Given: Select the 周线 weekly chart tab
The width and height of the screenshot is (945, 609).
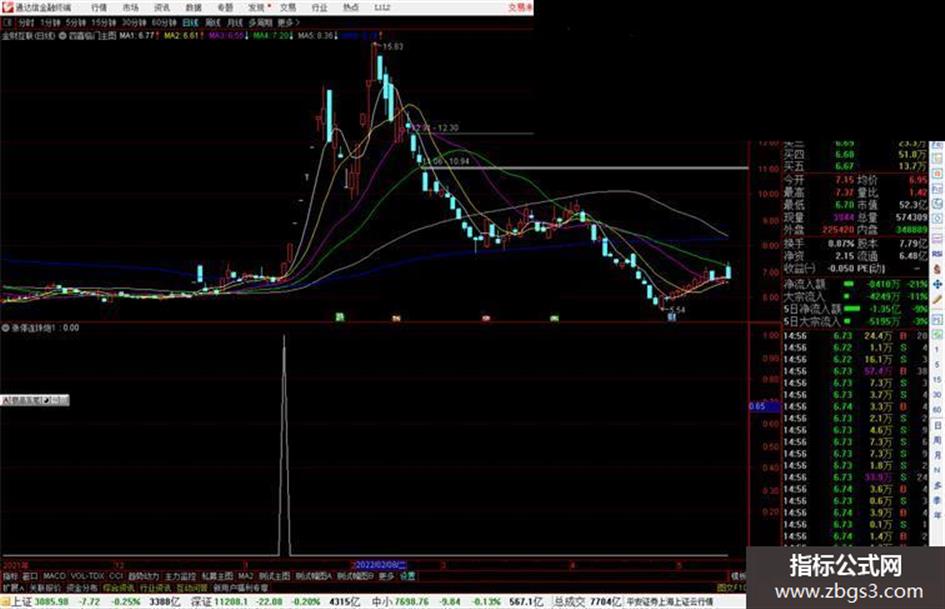Looking at the screenshot, I should pyautogui.click(x=213, y=22).
